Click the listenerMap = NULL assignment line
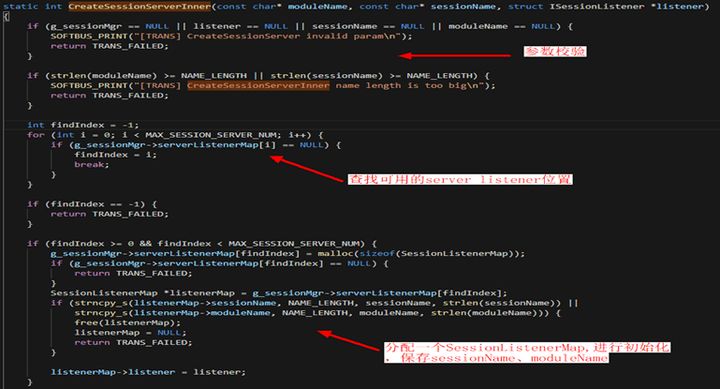720x389 pixels. (130, 333)
